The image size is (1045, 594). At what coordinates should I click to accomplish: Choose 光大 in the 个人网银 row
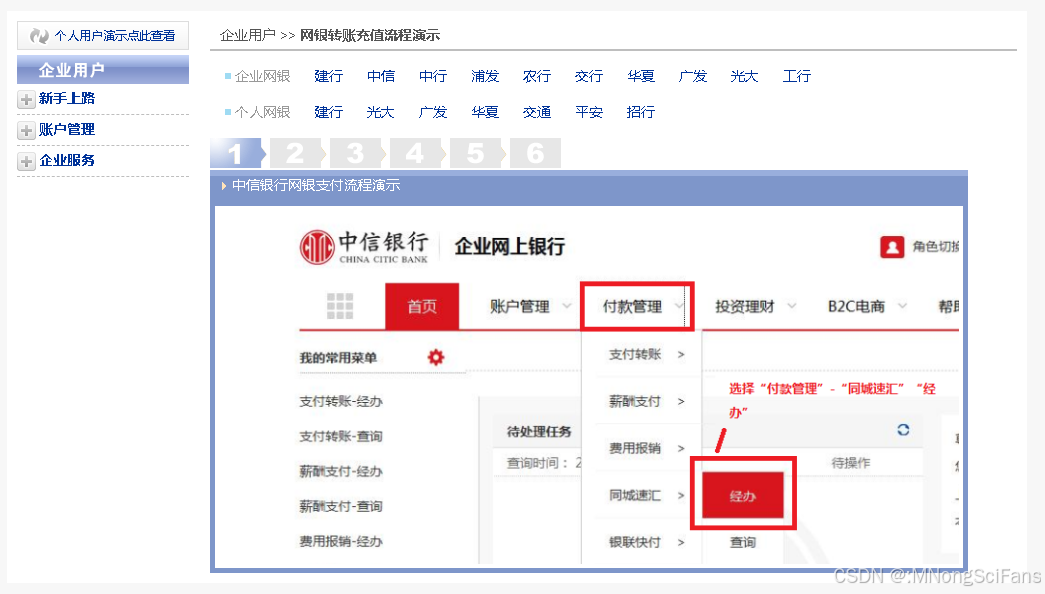tap(381, 112)
